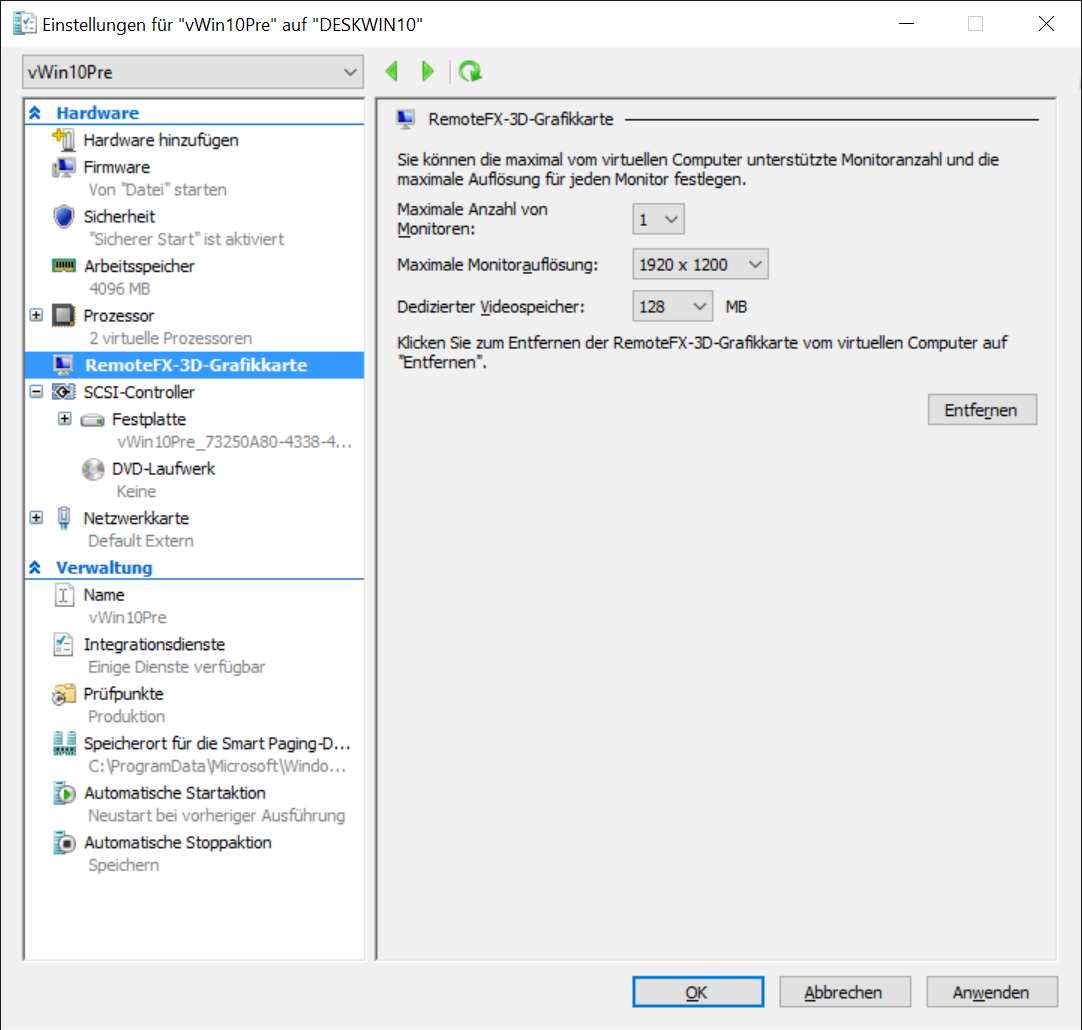Expand the Prozessor tree node
1082x1030 pixels.
[x=37, y=315]
